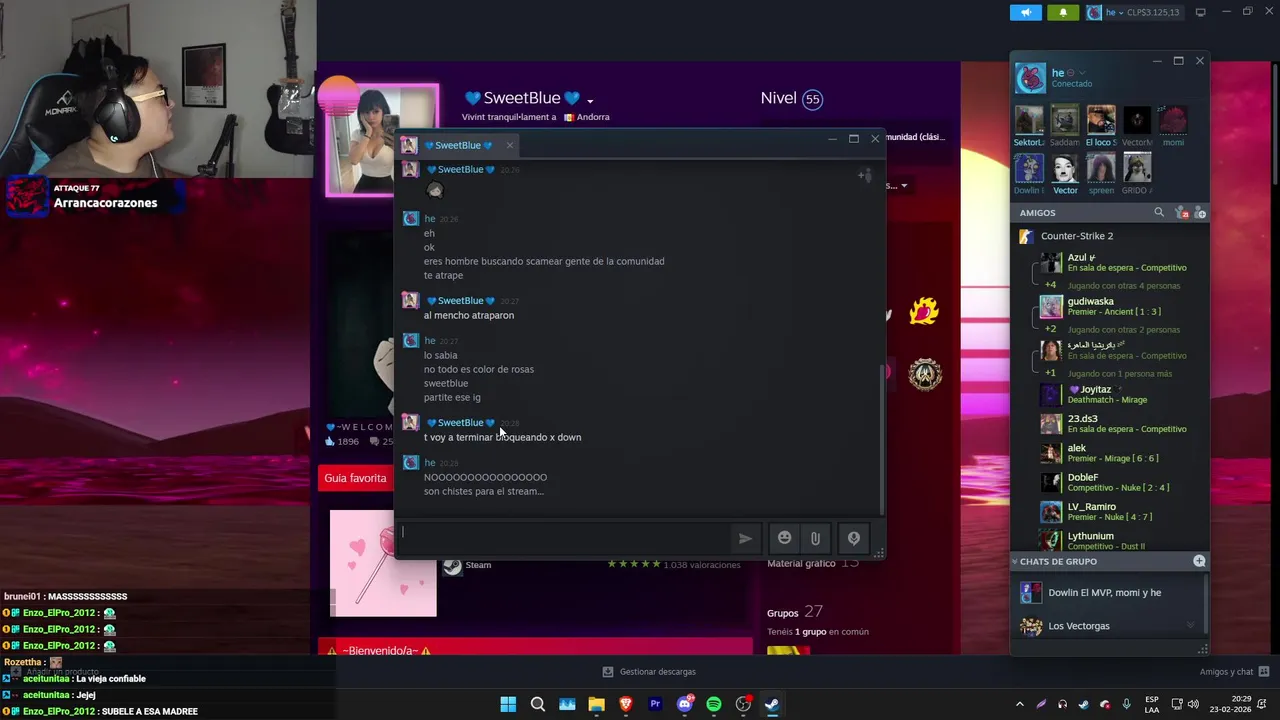Click the Grupos 27 link on profile

[x=795, y=611]
